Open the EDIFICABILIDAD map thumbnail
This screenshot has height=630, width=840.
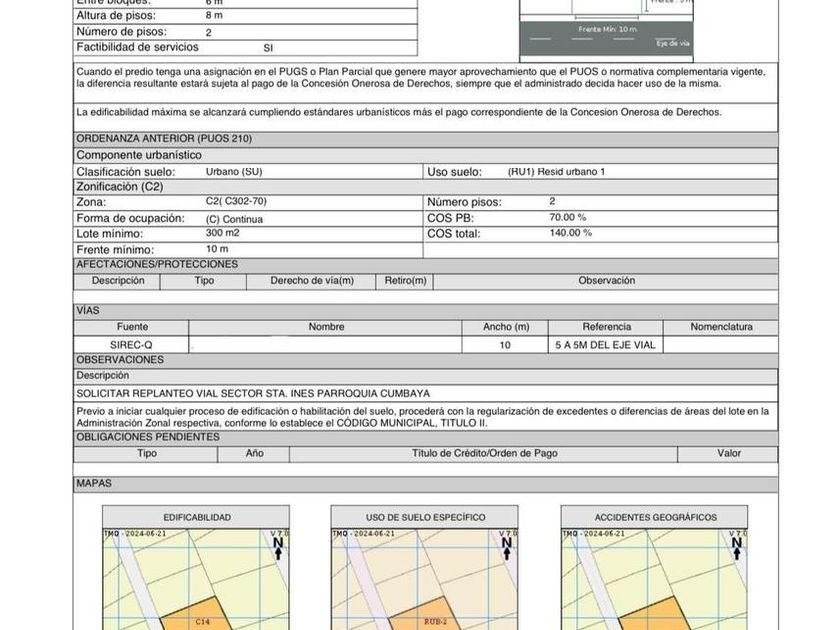196,568
